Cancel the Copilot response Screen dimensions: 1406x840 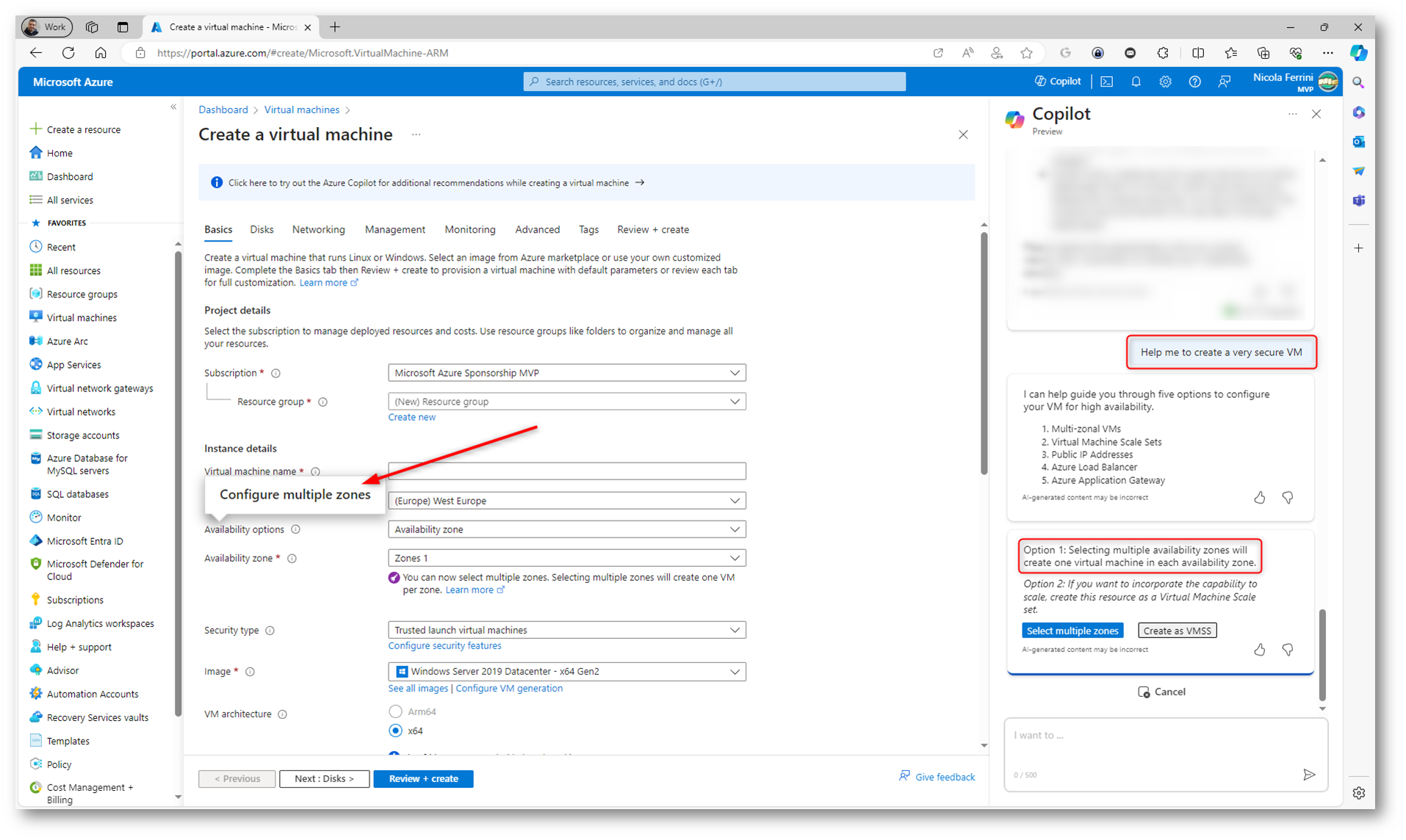click(x=1161, y=692)
